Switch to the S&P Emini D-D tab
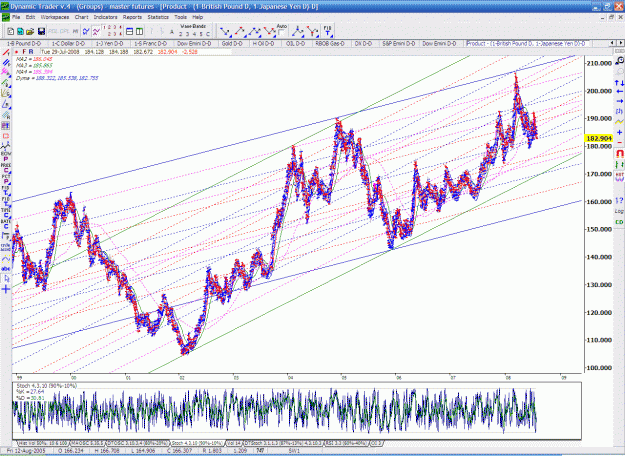 tap(398, 43)
